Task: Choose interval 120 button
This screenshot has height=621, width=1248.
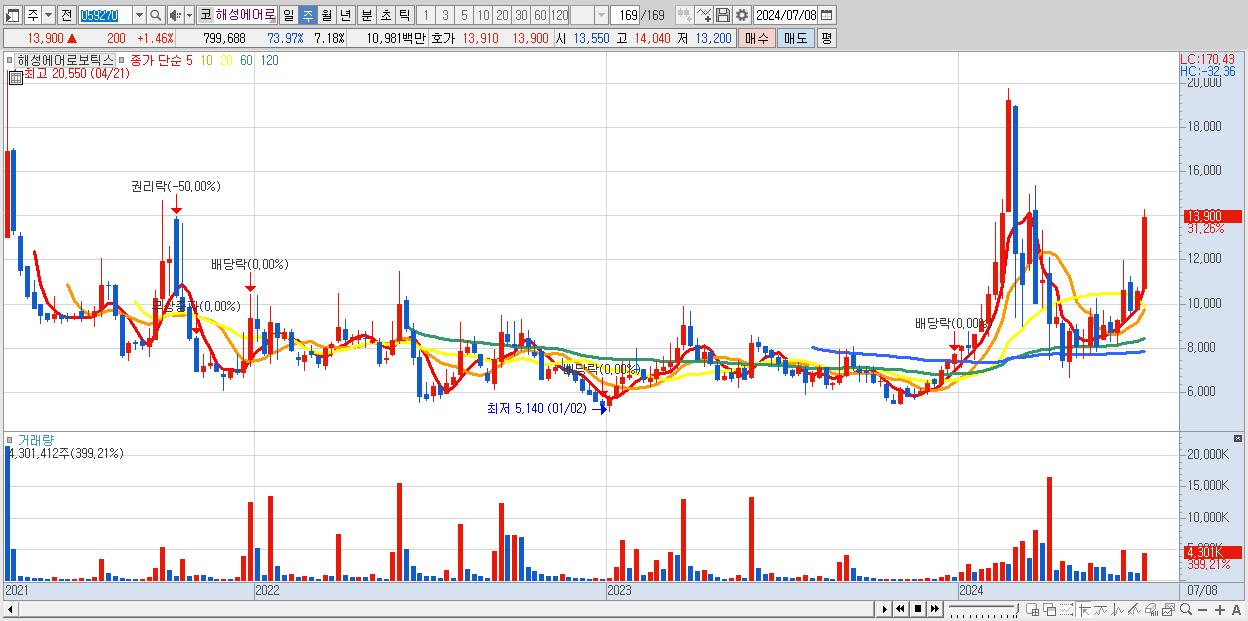Action: point(559,15)
